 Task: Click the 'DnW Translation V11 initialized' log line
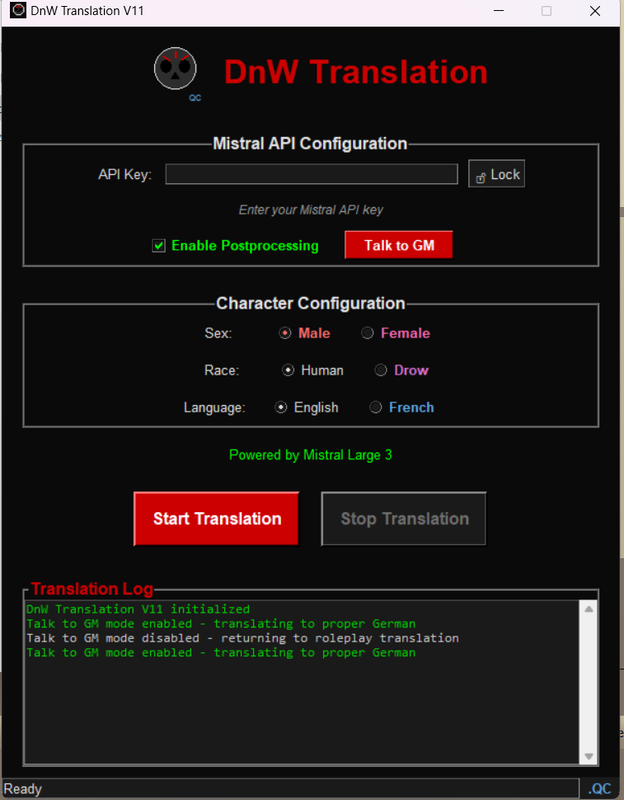[x=138, y=609]
